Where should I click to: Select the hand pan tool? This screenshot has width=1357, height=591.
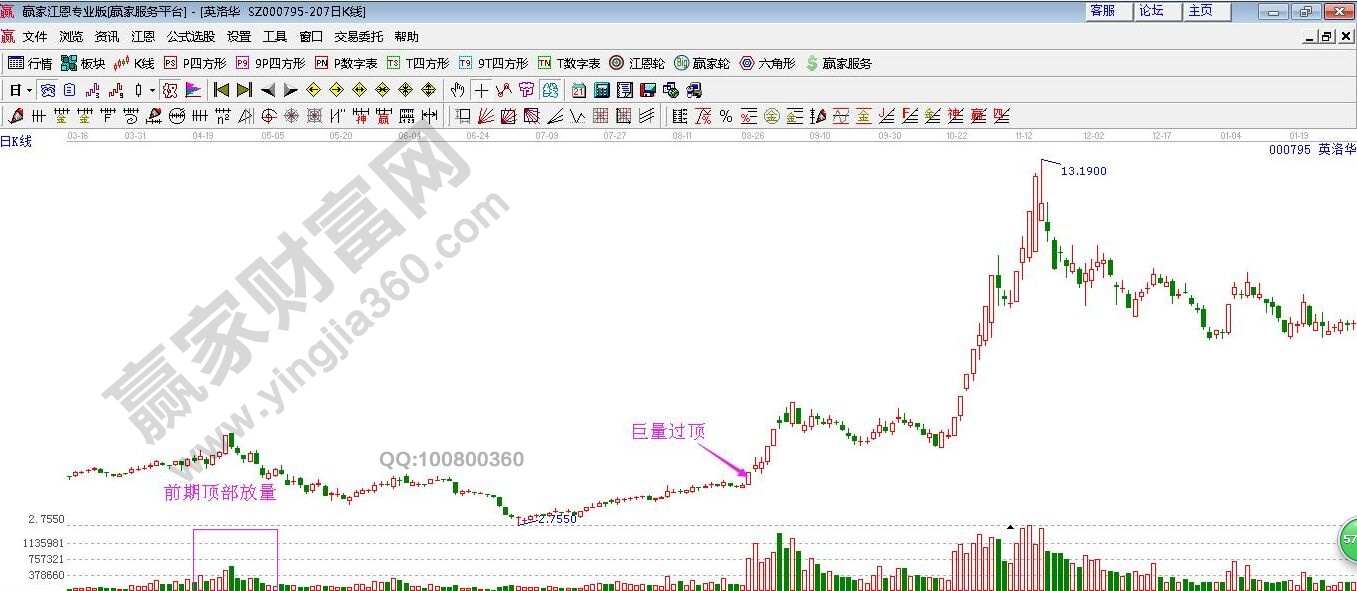[458, 90]
